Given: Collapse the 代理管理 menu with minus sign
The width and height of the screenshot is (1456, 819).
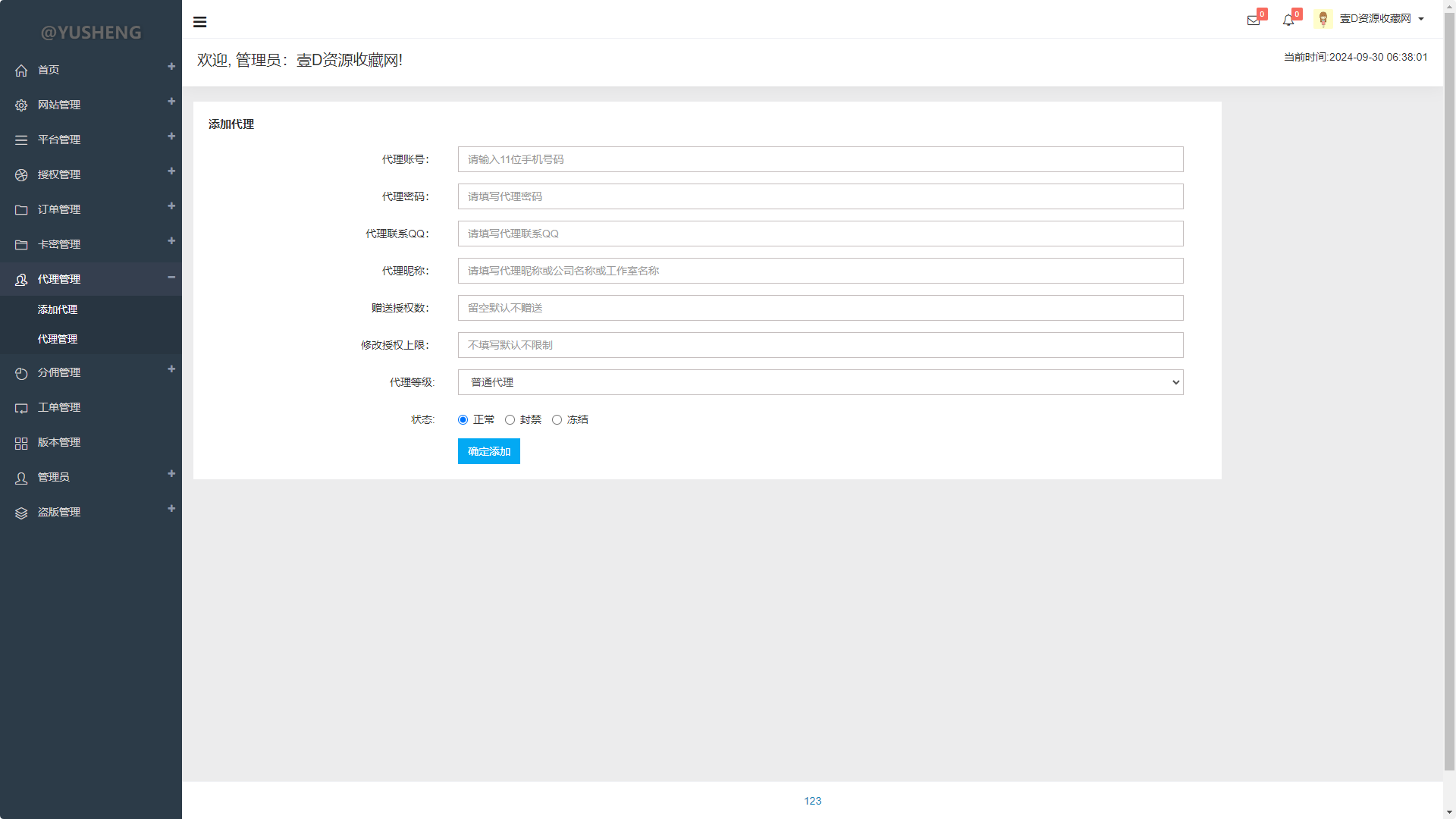Looking at the screenshot, I should tap(171, 278).
